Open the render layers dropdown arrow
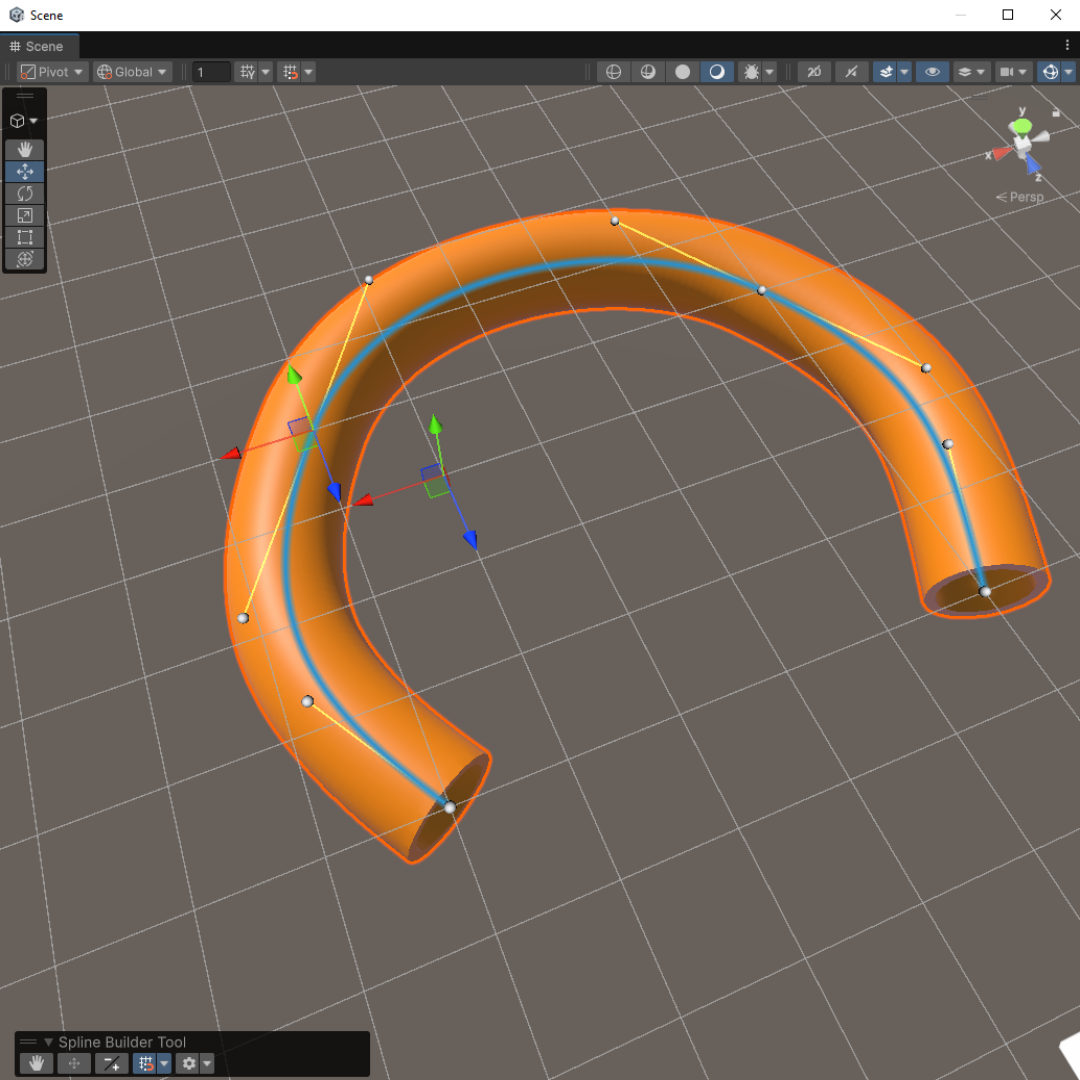 tap(981, 72)
